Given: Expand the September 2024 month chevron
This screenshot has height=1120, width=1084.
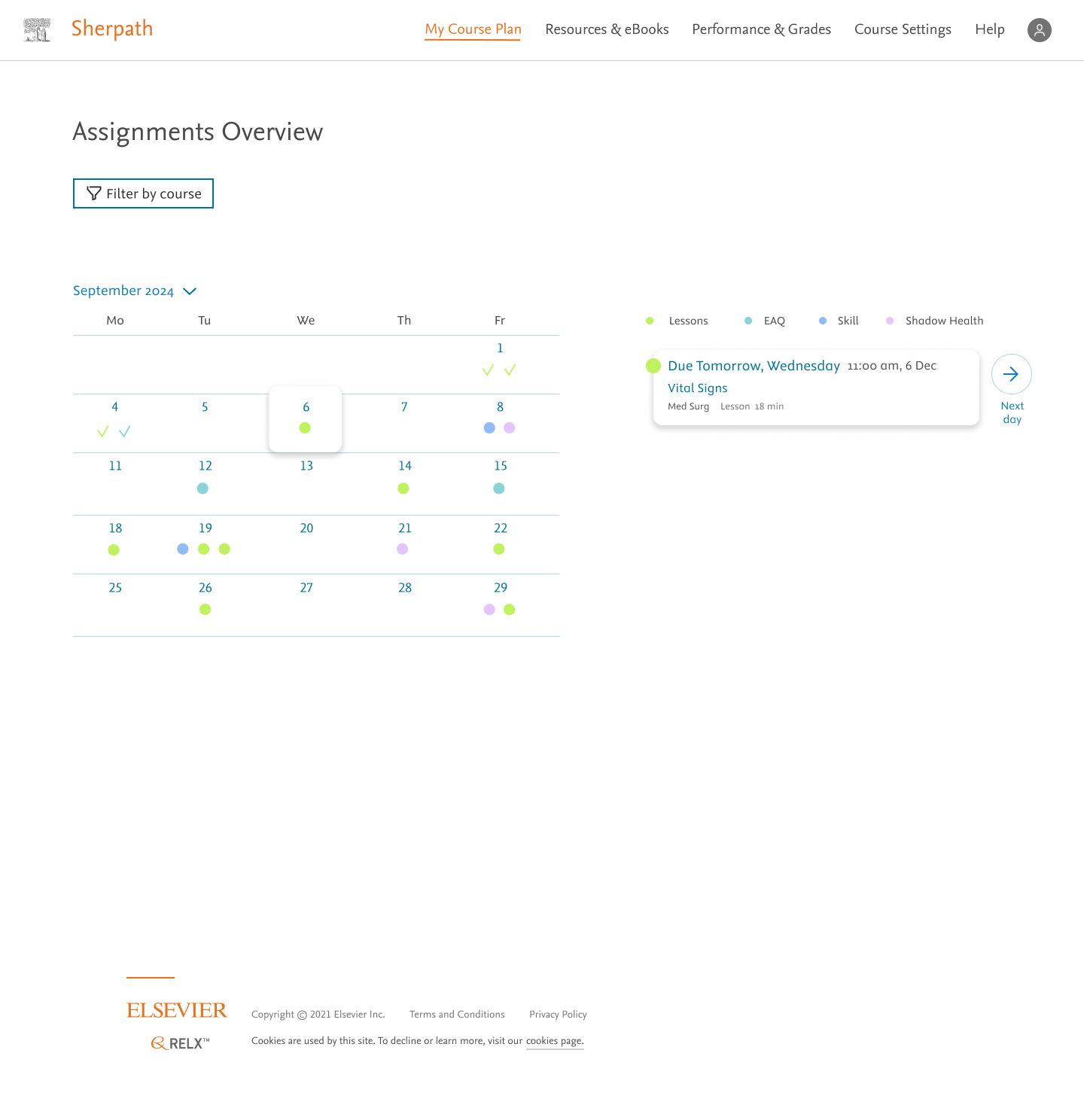Looking at the screenshot, I should tap(190, 291).
